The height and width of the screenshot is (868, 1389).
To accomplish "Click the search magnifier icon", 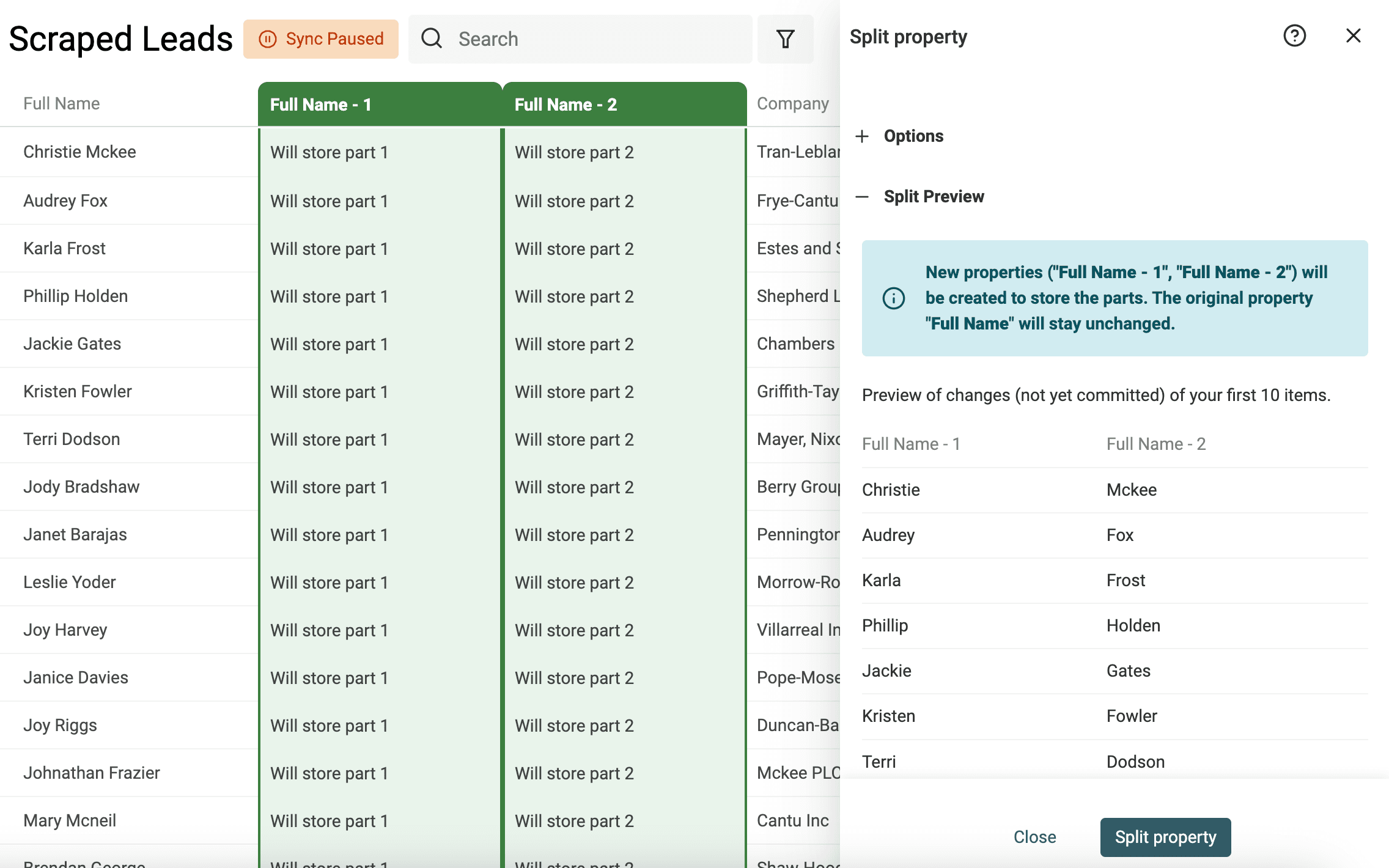I will click(x=432, y=39).
